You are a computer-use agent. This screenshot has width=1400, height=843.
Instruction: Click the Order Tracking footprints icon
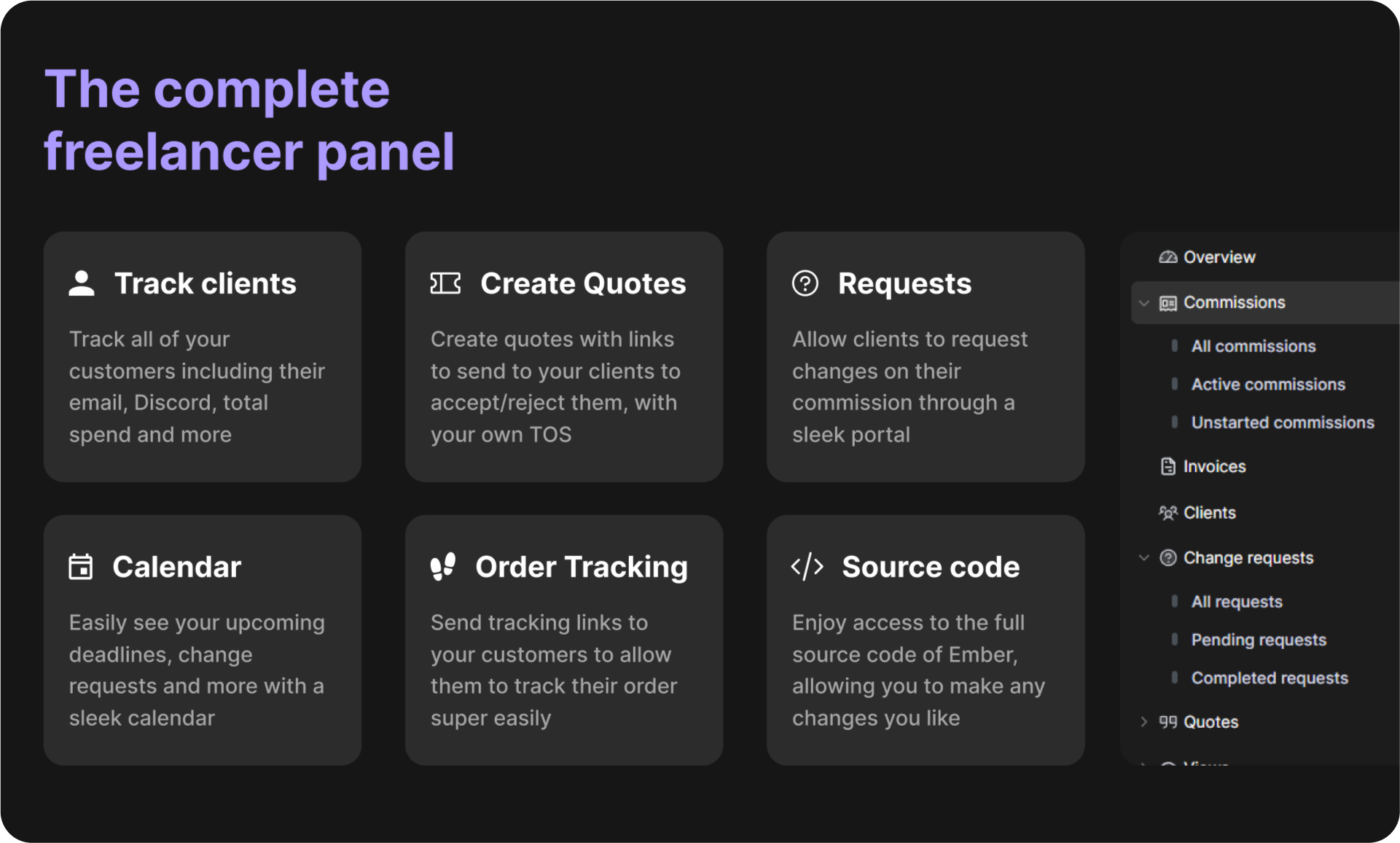[x=443, y=567]
